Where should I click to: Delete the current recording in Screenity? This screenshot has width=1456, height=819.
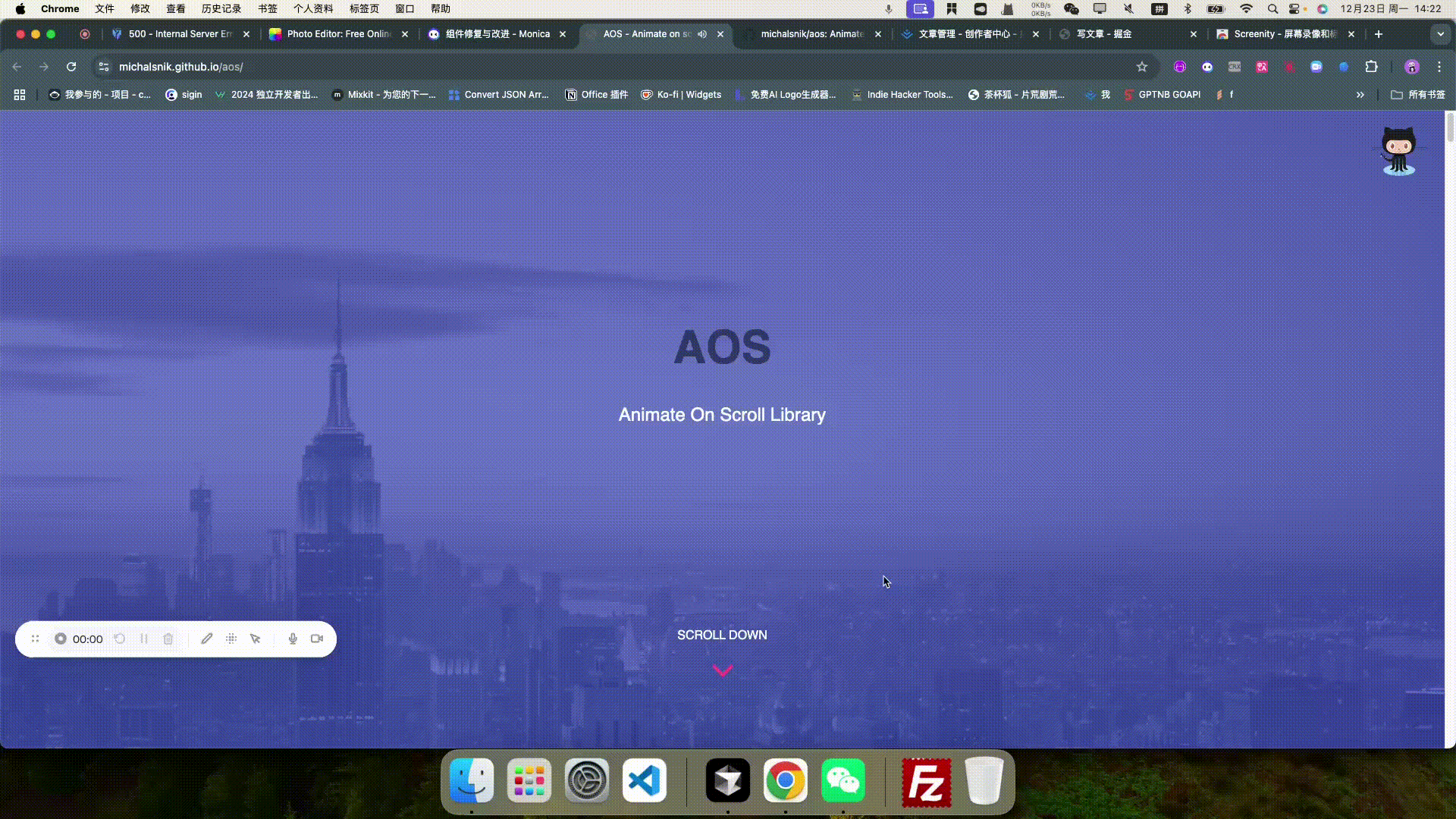168,639
